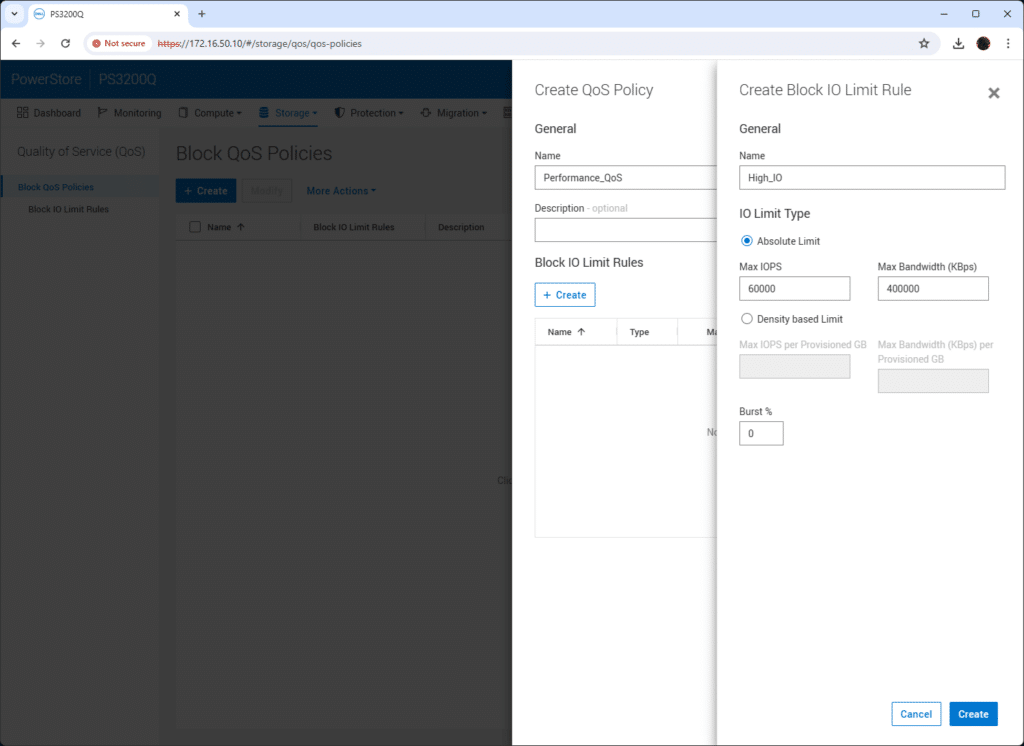Viewport: 1024px width, 746px height.
Task: Open the Chrome three-dot menu
Action: [1008, 43]
